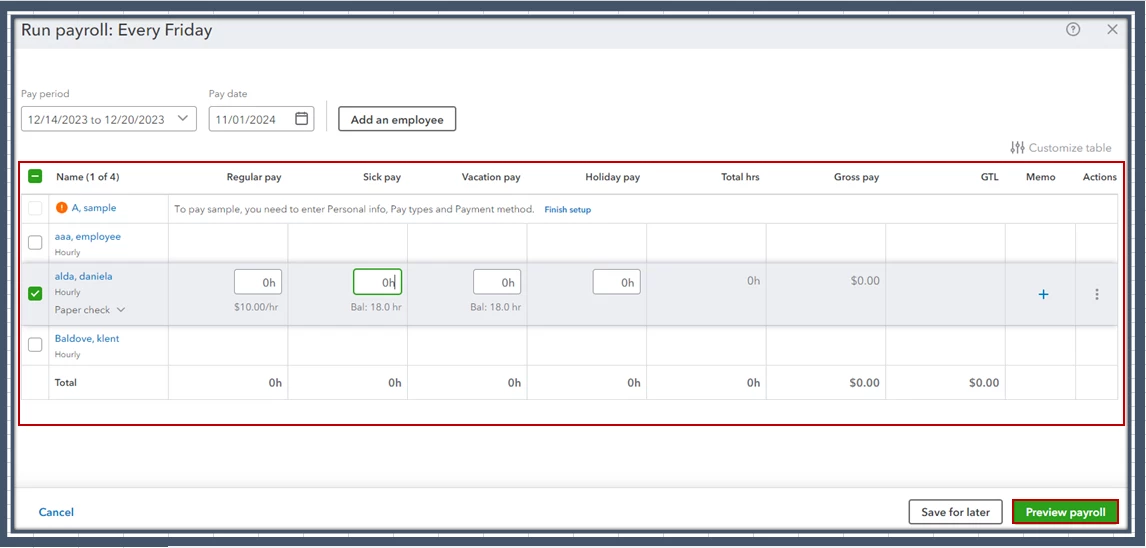Click the Total row GTL $0.00 value

(984, 383)
